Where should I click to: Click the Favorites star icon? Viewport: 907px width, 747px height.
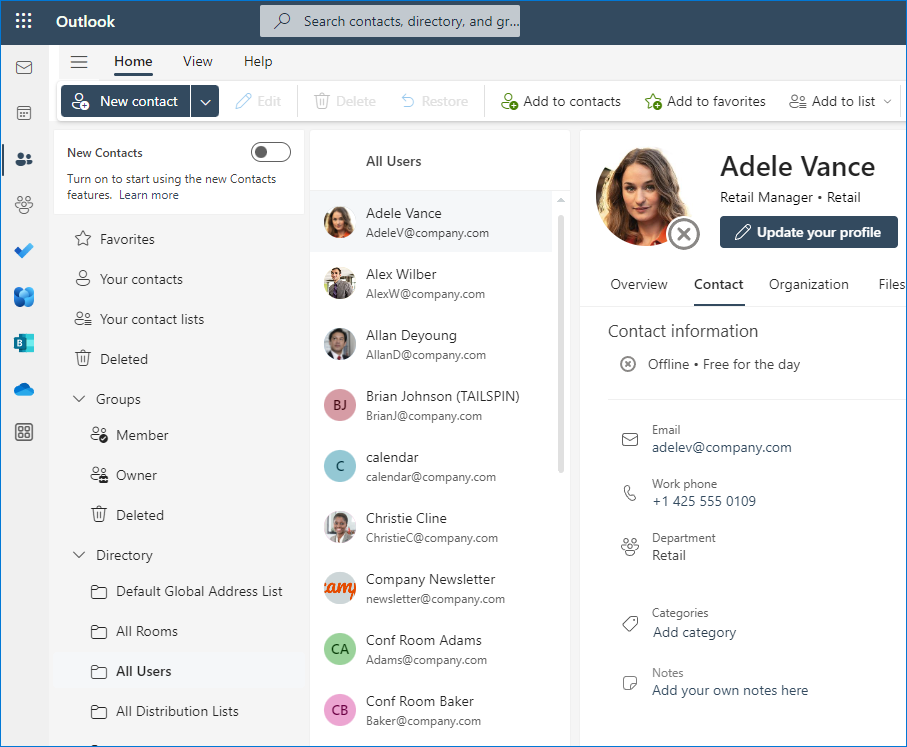click(83, 238)
